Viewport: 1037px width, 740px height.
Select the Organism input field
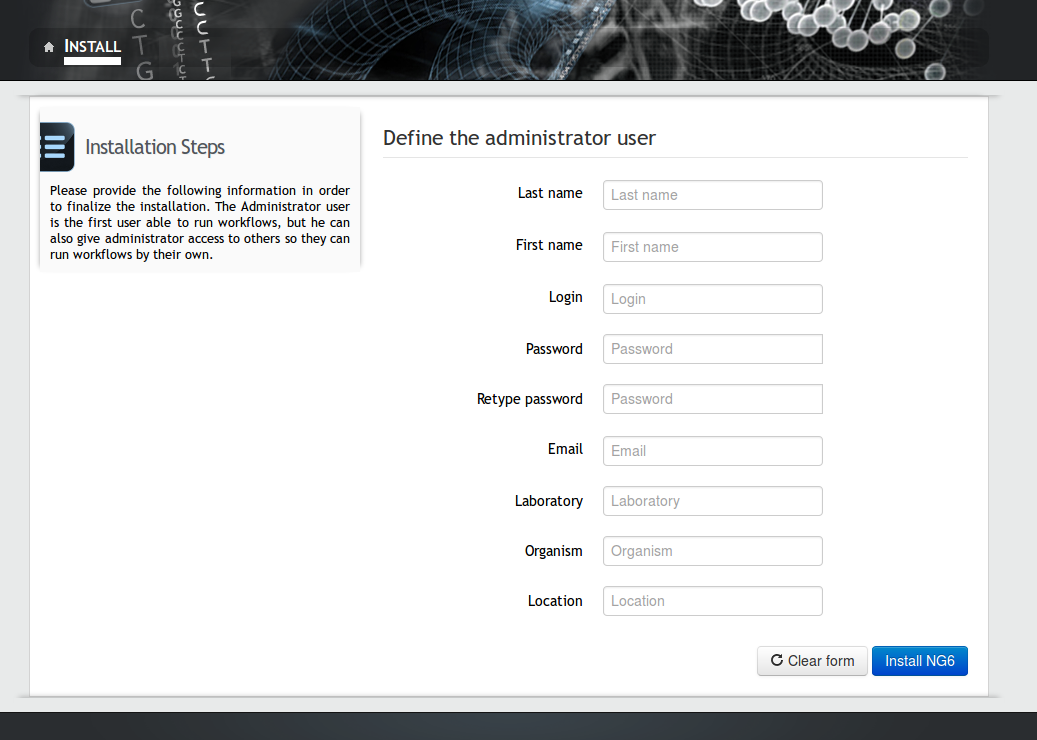coord(712,551)
